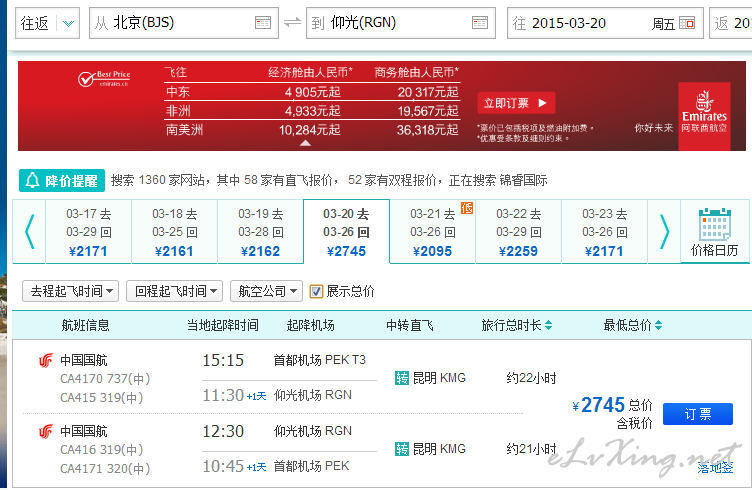Open city list icon in destination field

click(x=480, y=23)
